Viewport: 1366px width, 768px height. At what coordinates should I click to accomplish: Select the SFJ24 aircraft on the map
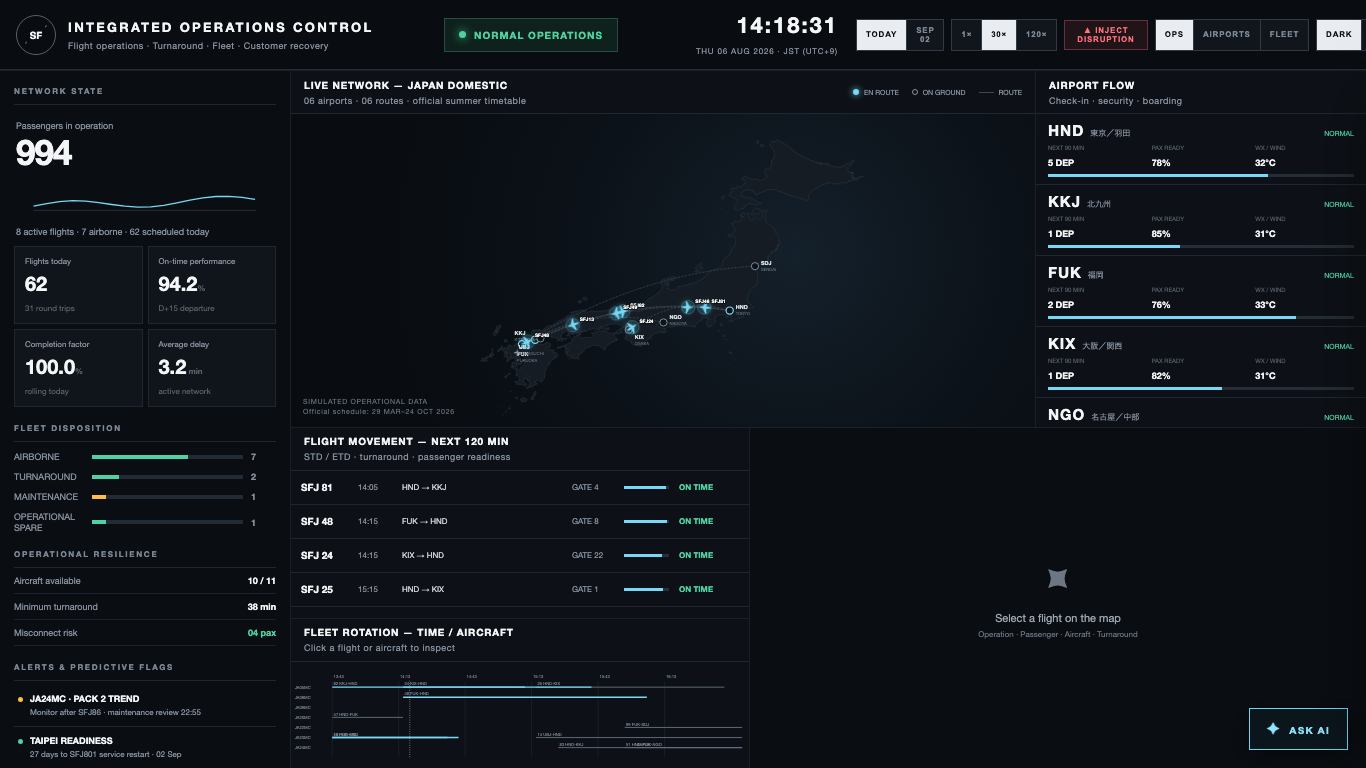click(631, 327)
